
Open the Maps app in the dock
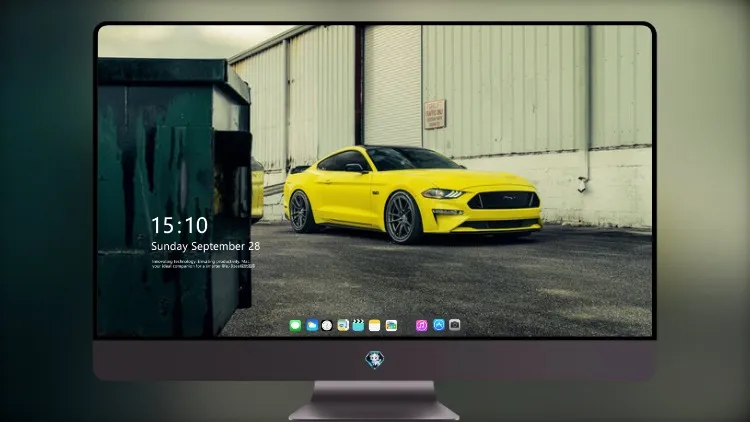click(343, 326)
